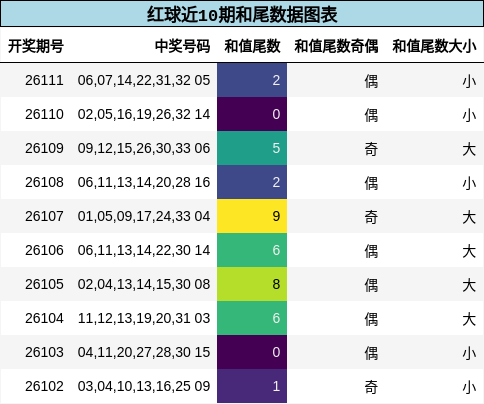484x404 pixels.
Task: Select issue number 26102
Action: pos(44,386)
